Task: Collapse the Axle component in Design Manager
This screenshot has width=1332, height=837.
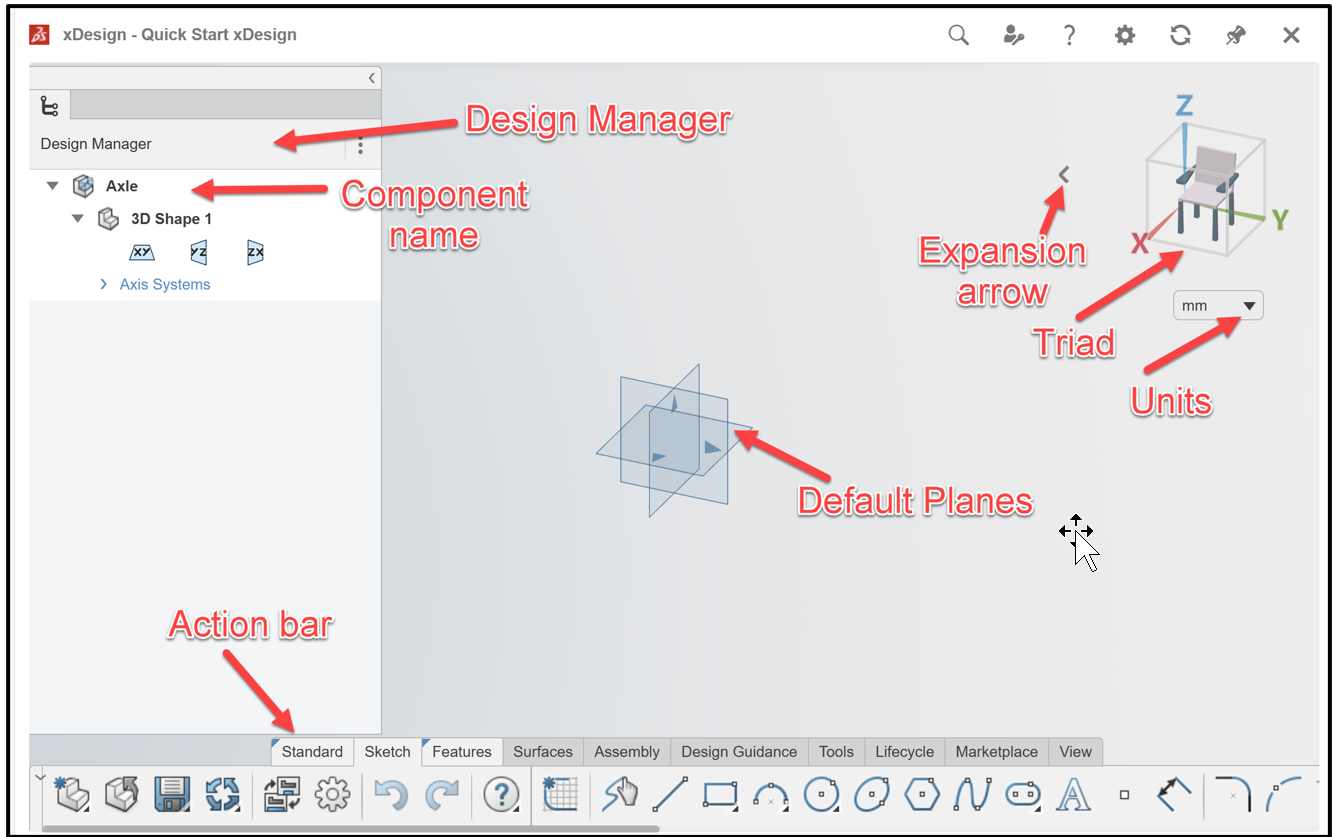Action: (52, 185)
